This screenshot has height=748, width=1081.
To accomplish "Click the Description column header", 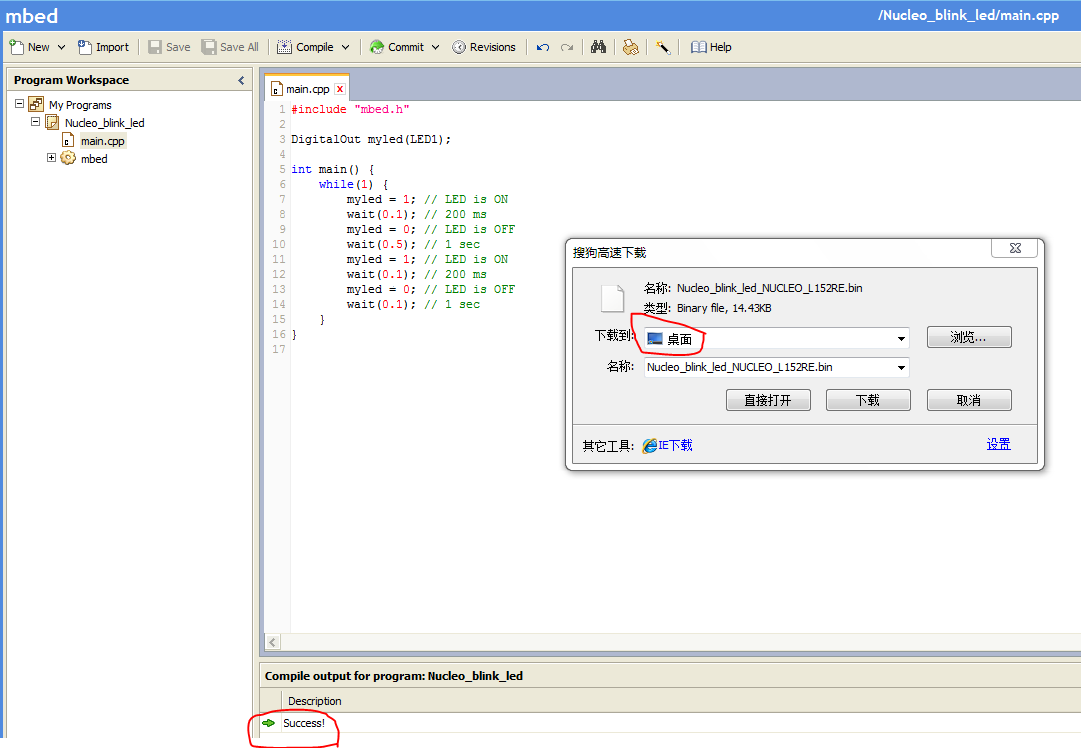I will click(314, 701).
